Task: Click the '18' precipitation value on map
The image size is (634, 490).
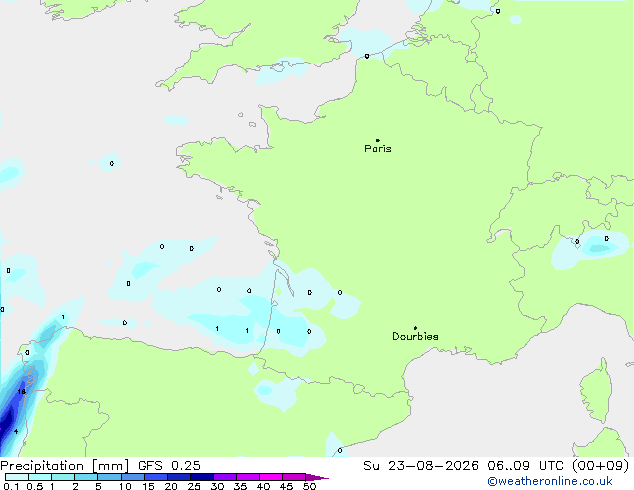Action: 21,391
